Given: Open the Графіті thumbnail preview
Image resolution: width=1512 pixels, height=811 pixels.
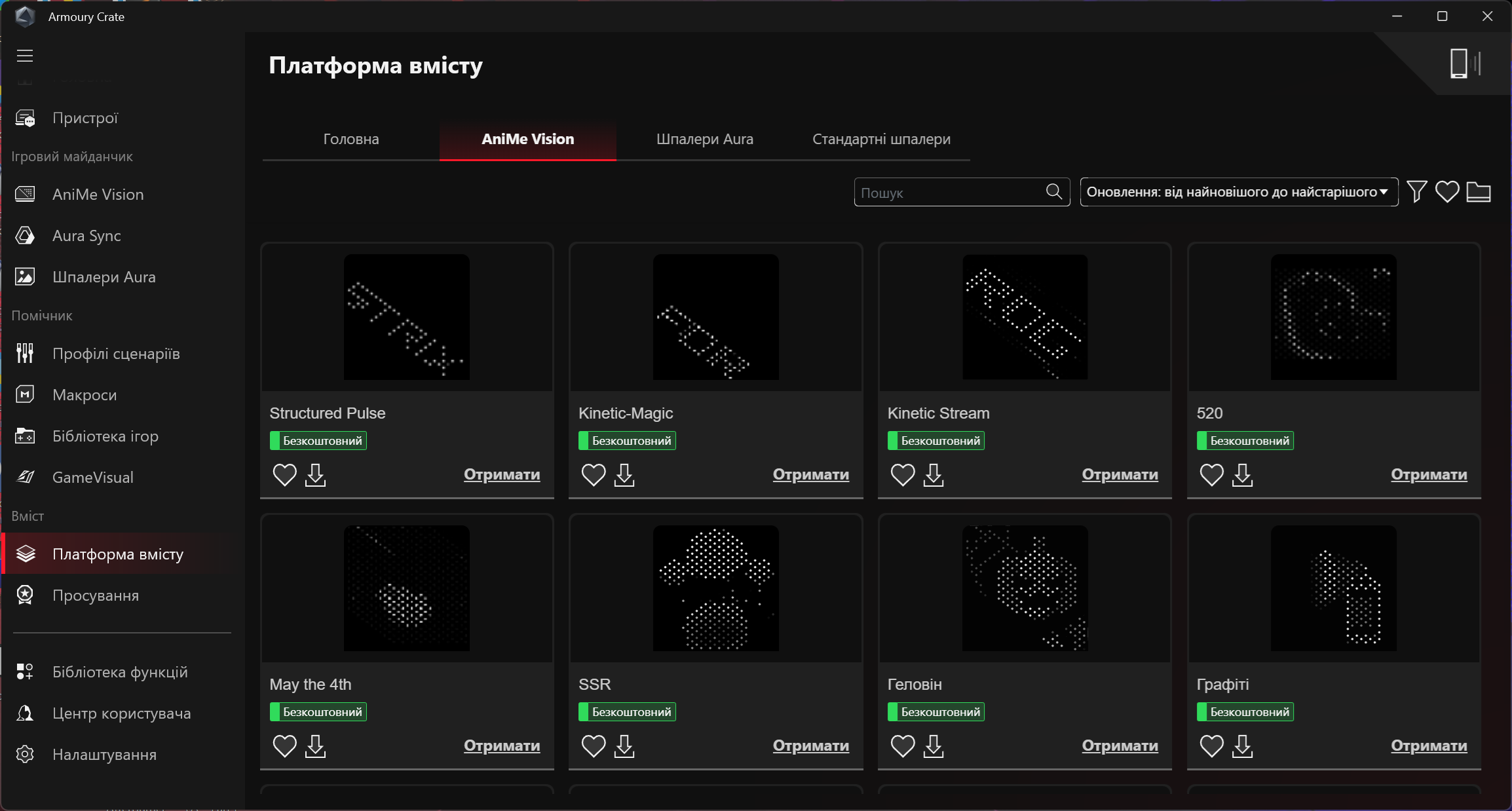Looking at the screenshot, I should pos(1333,588).
